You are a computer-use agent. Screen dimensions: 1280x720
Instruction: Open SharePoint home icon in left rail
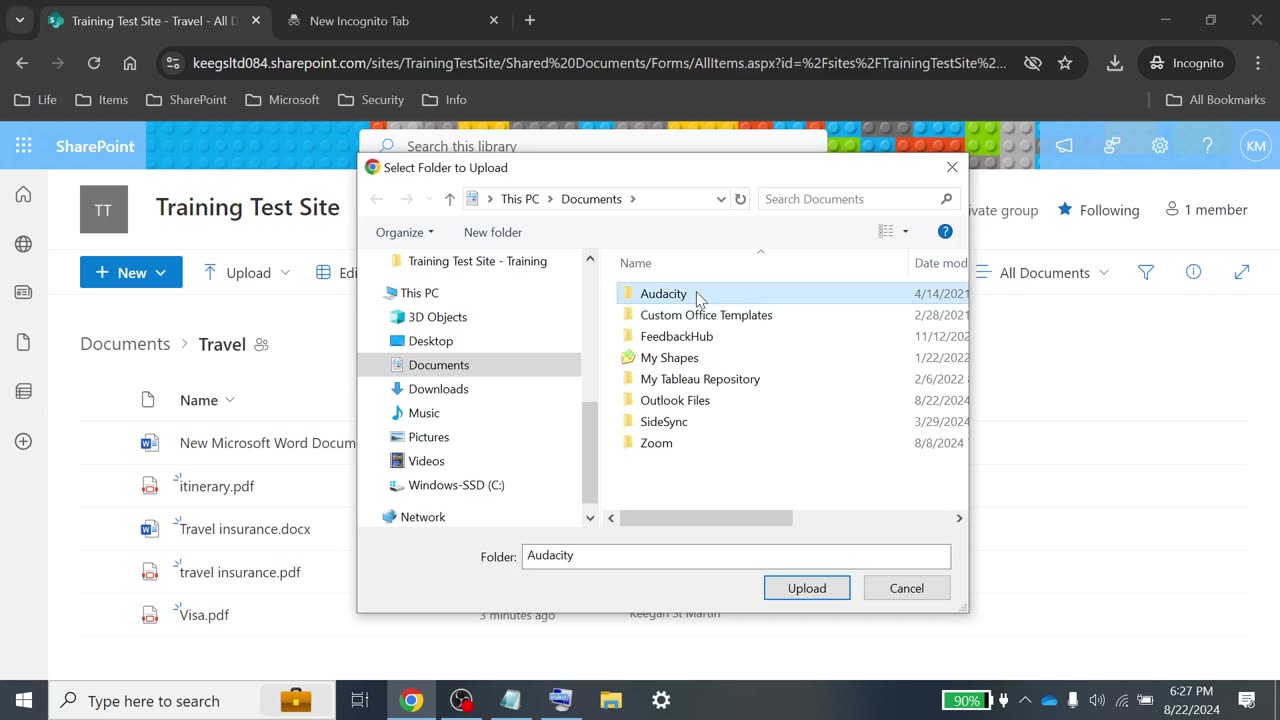(24, 195)
